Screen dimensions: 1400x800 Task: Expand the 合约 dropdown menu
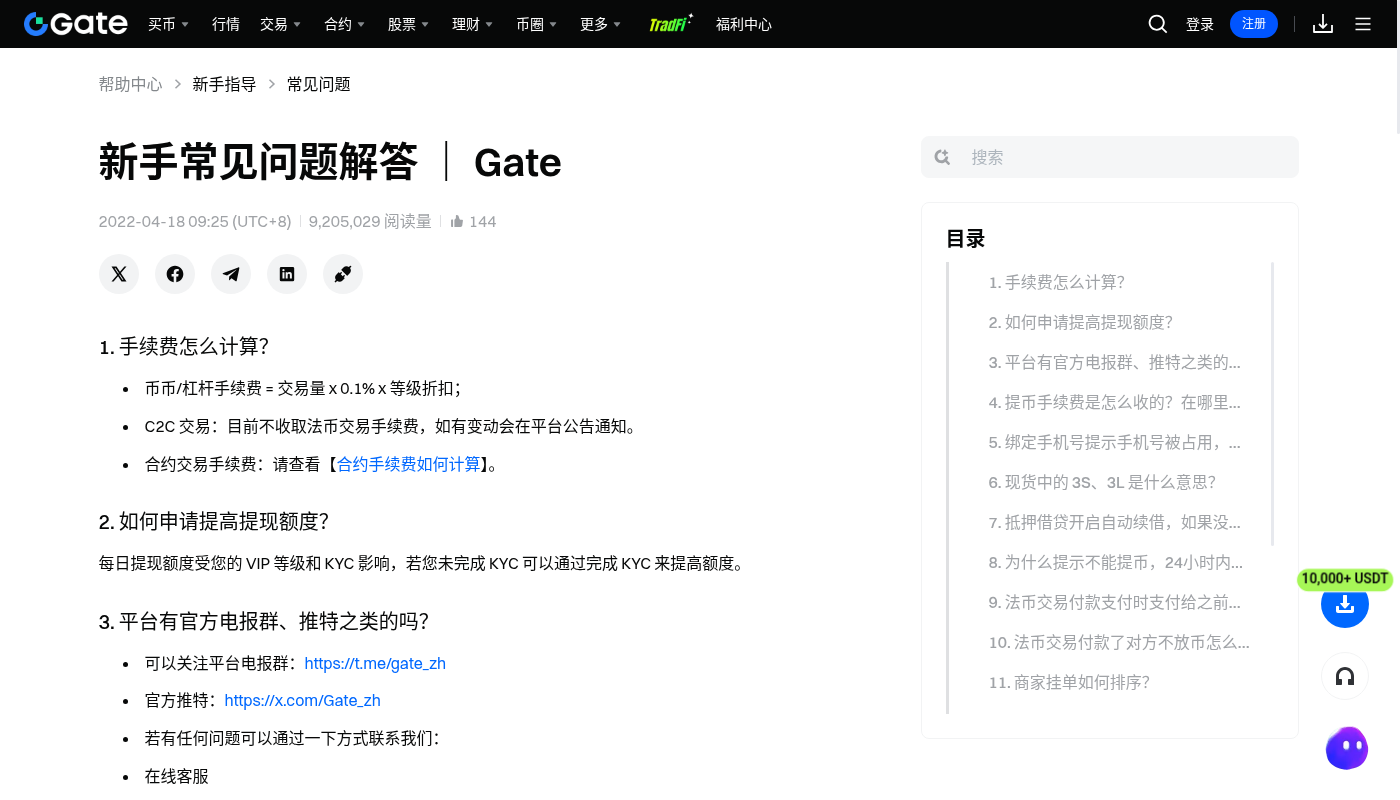pos(345,24)
